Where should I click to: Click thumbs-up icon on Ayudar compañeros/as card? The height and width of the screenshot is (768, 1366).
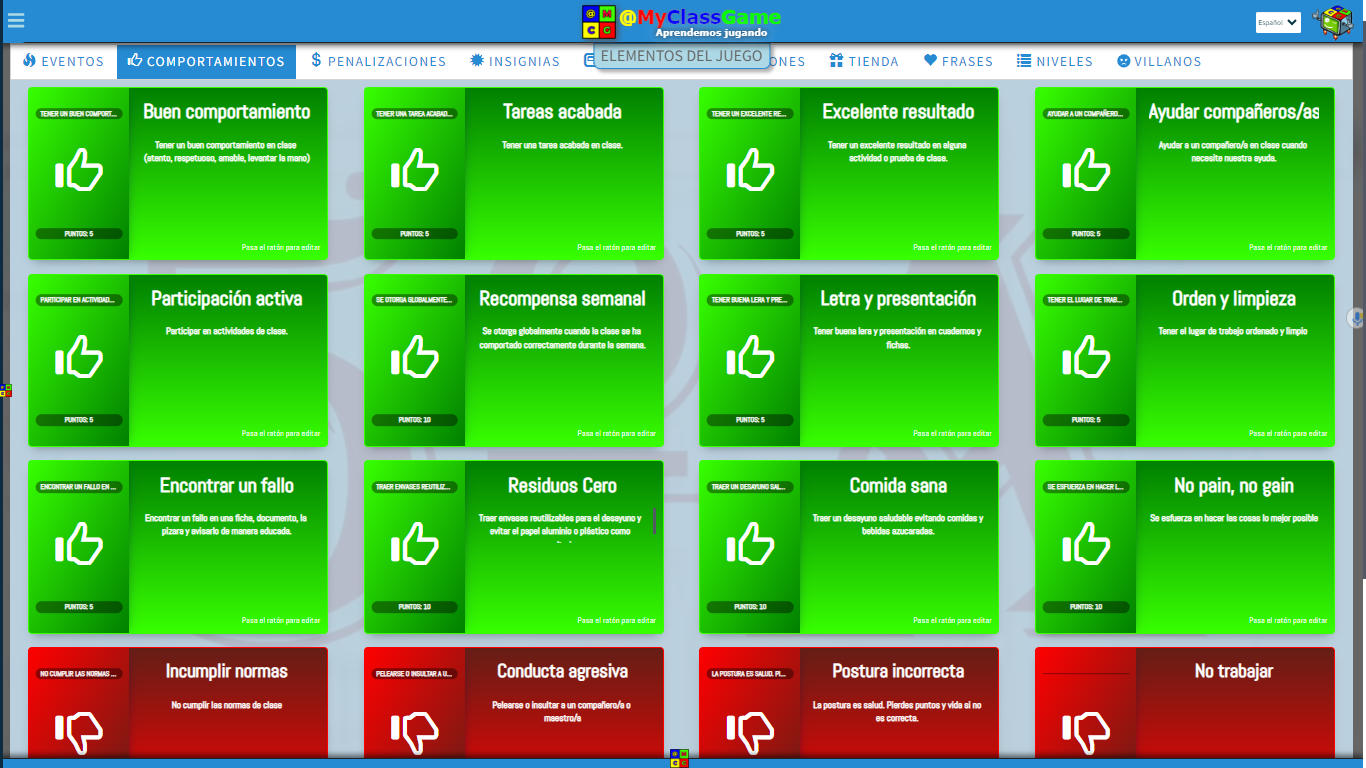click(1086, 170)
